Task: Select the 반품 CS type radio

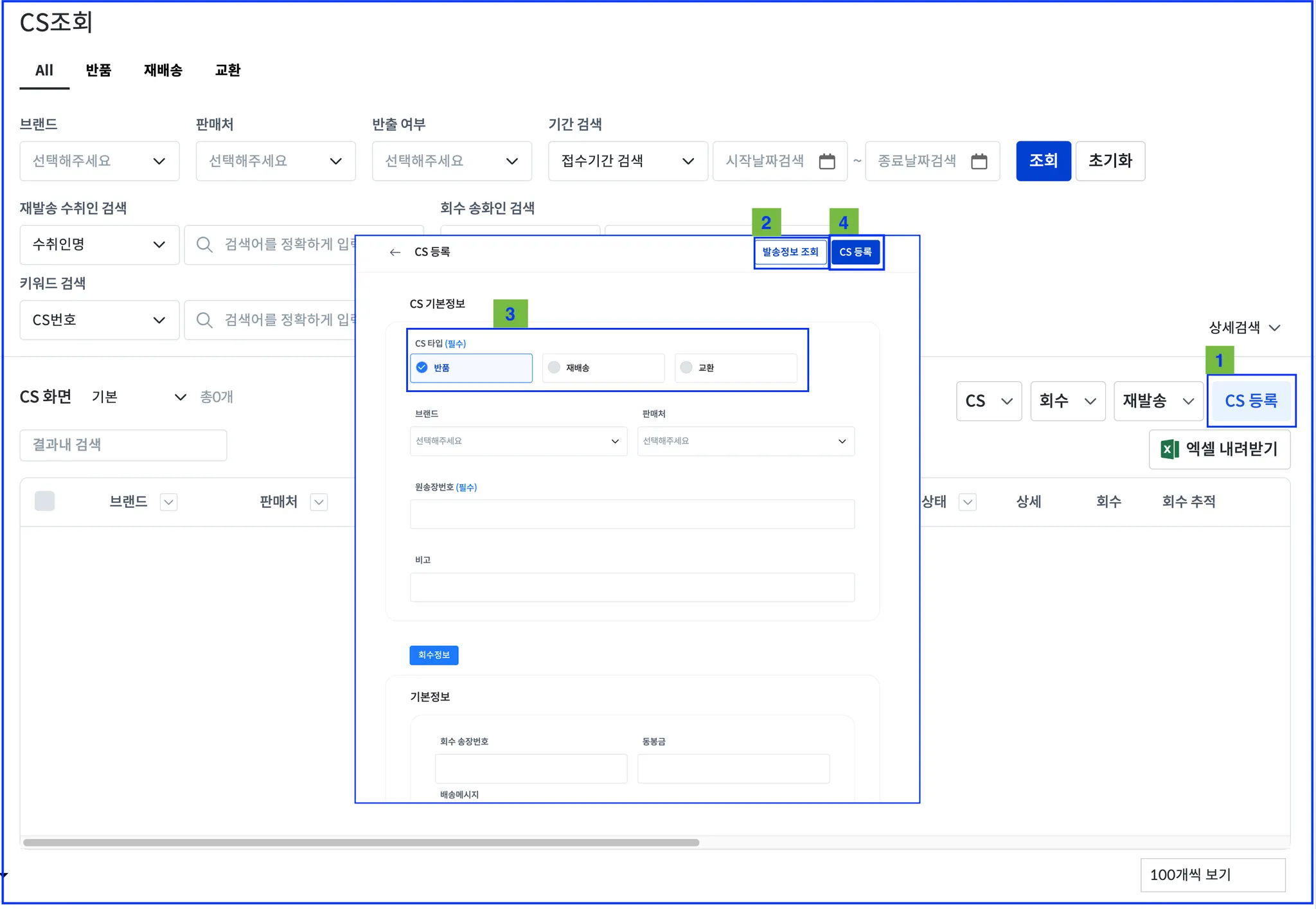Action: [x=422, y=368]
